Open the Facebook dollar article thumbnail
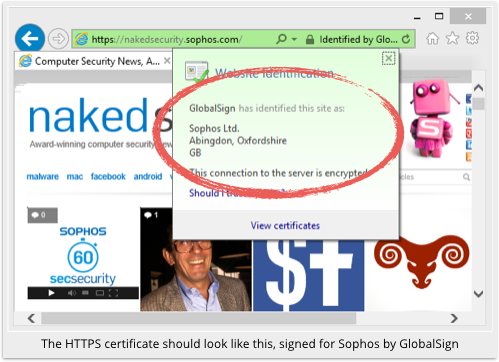499x362 pixels. (308, 276)
